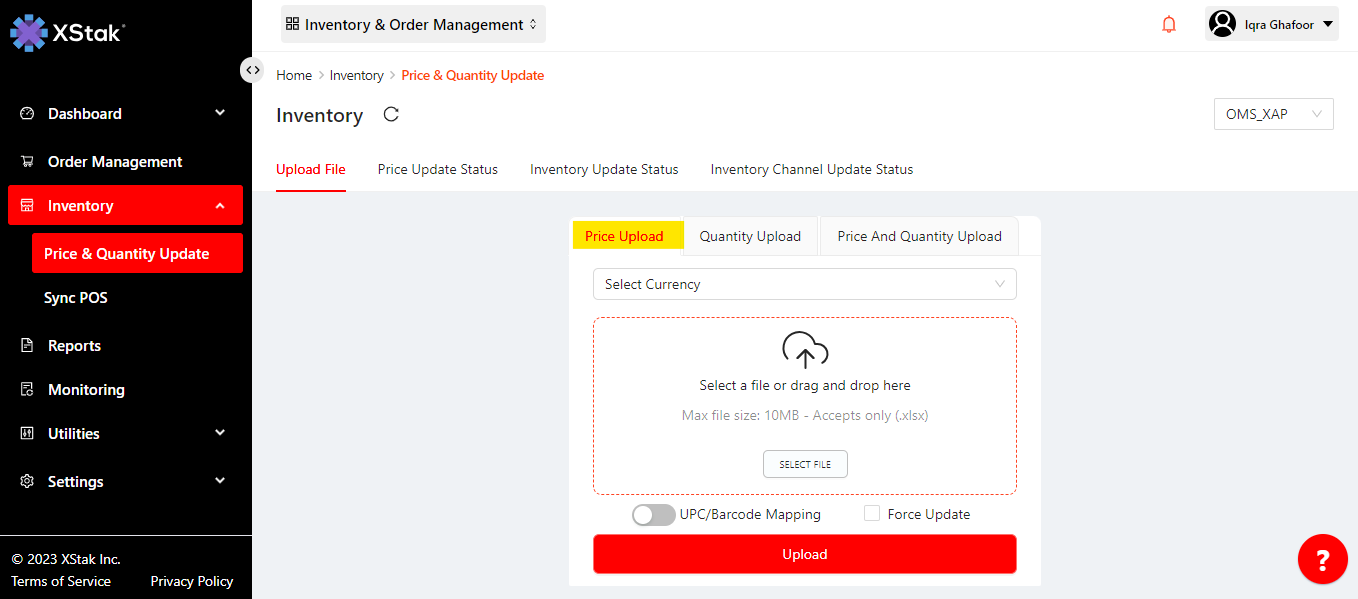Open Sync POS in the sidebar
Image resolution: width=1358 pixels, height=599 pixels.
pos(76,298)
